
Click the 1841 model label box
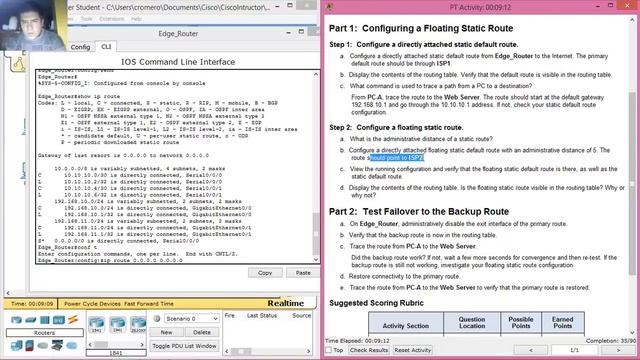116,353
